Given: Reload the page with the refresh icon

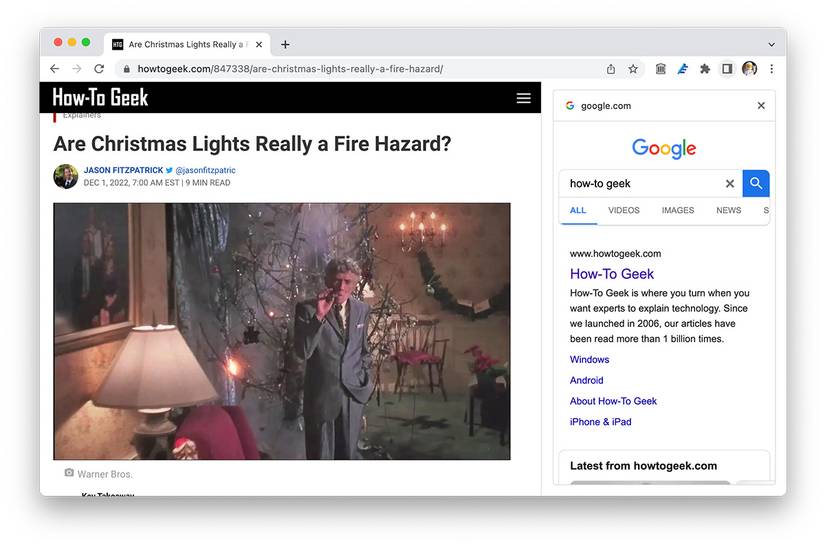Looking at the screenshot, I should (x=99, y=69).
